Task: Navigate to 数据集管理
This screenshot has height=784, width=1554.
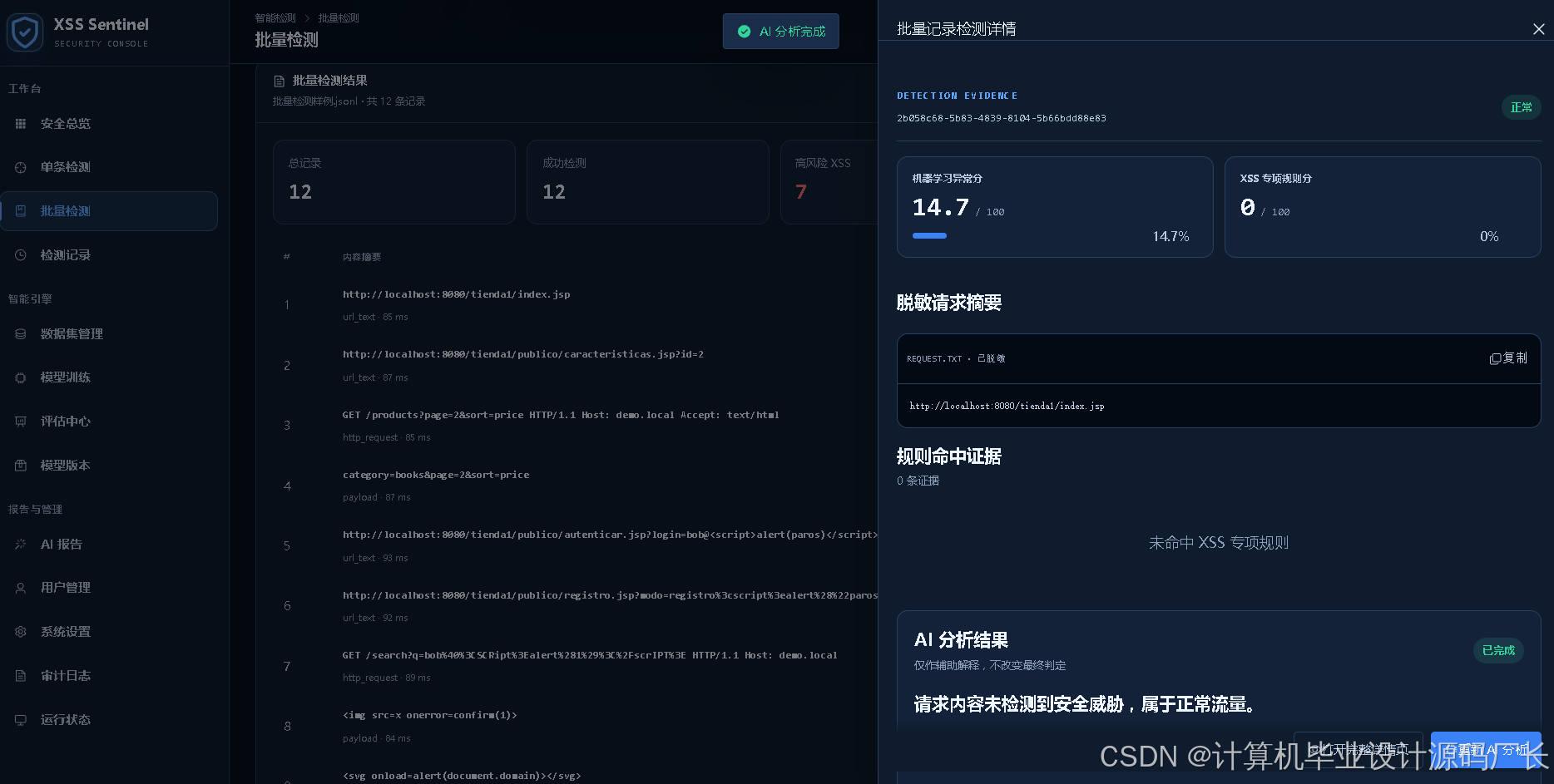Action: click(109, 334)
